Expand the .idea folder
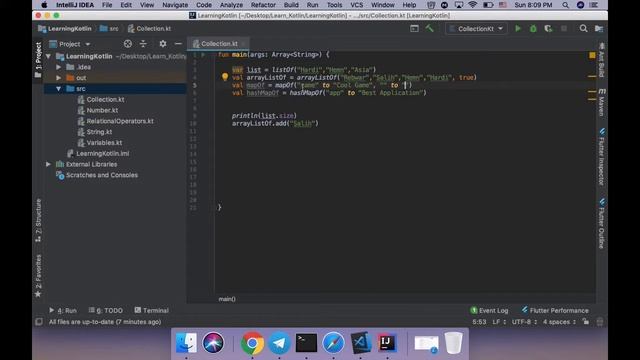This screenshot has height=360, width=640. tap(59, 67)
